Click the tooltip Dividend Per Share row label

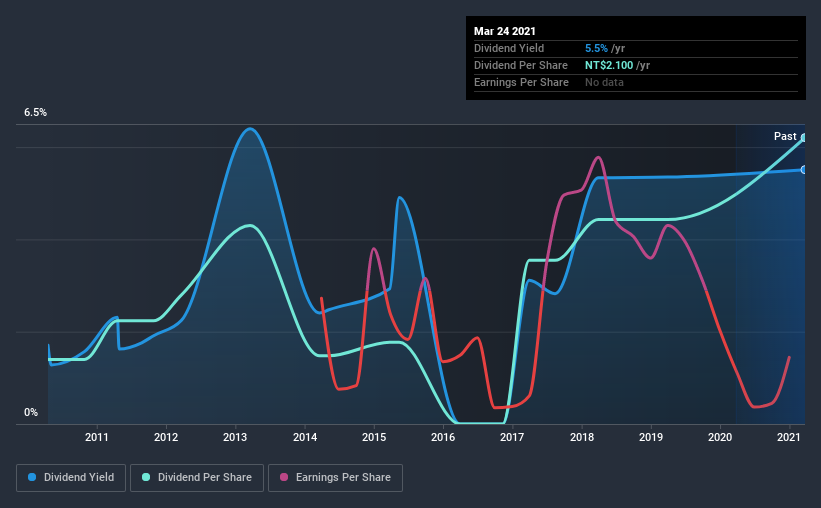(520, 65)
